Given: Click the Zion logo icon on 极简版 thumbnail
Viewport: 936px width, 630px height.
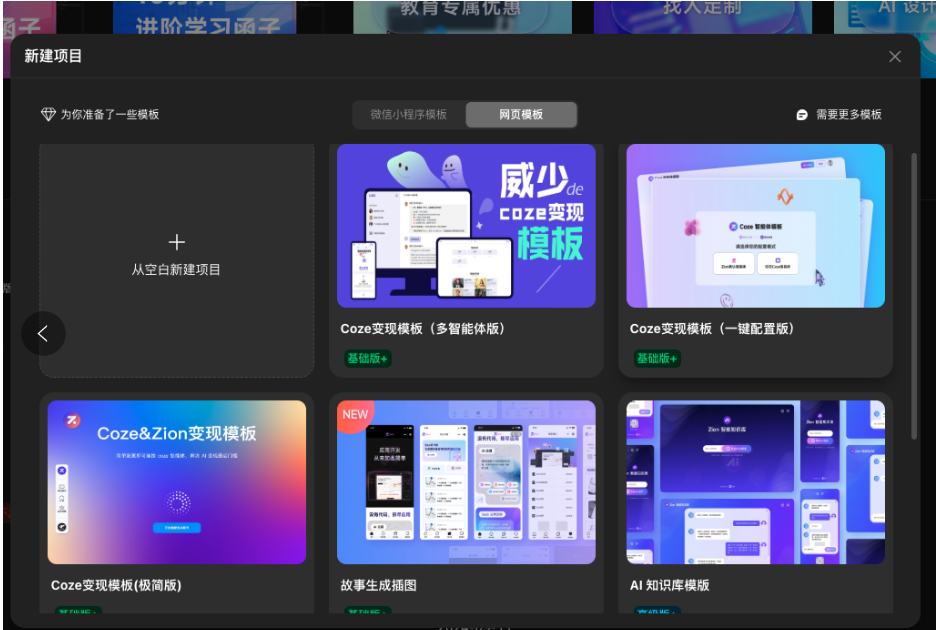Looking at the screenshot, I should tap(72, 420).
